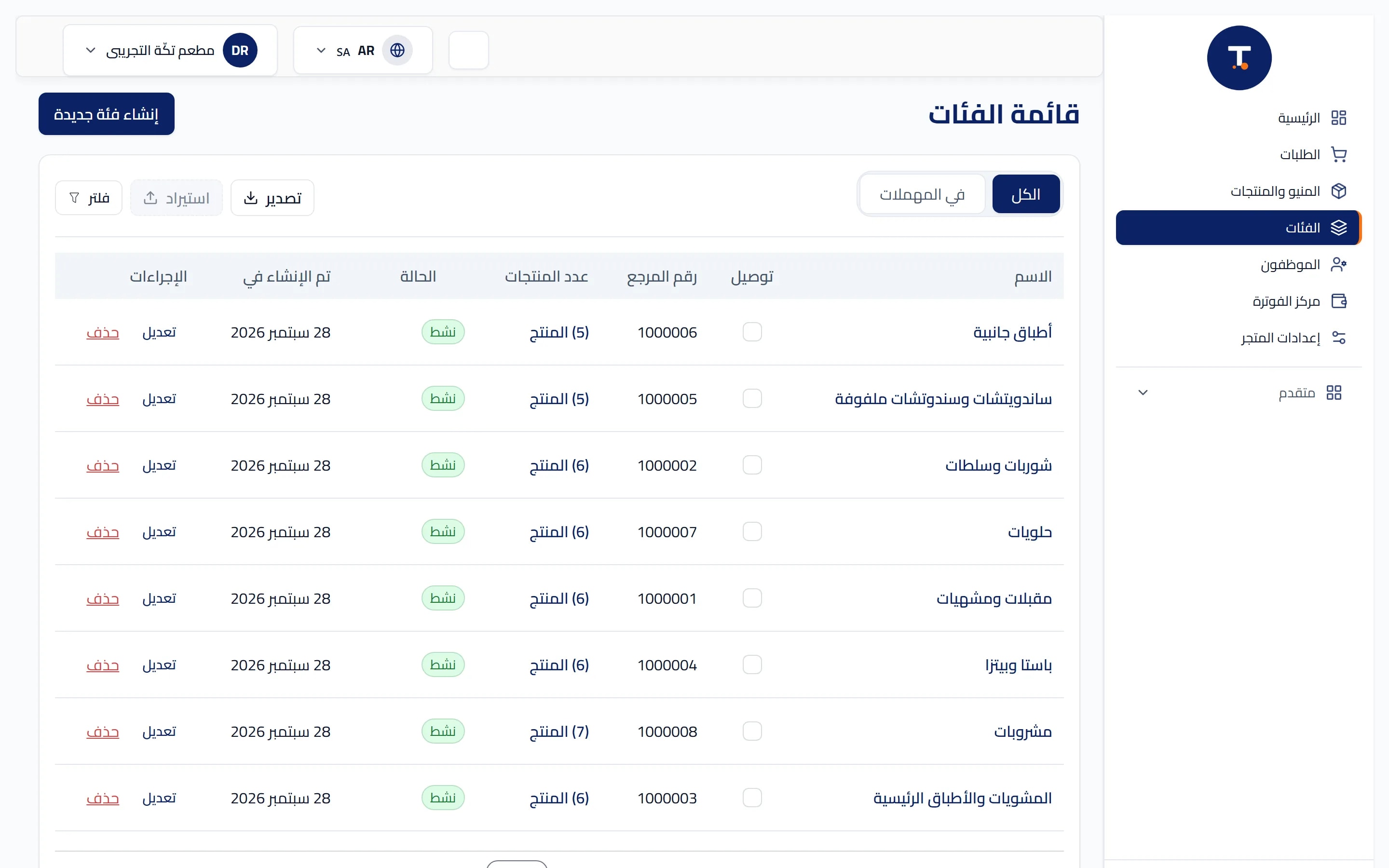The width and height of the screenshot is (1389, 868).
Task: Click the الحالة column header
Action: coord(418,277)
